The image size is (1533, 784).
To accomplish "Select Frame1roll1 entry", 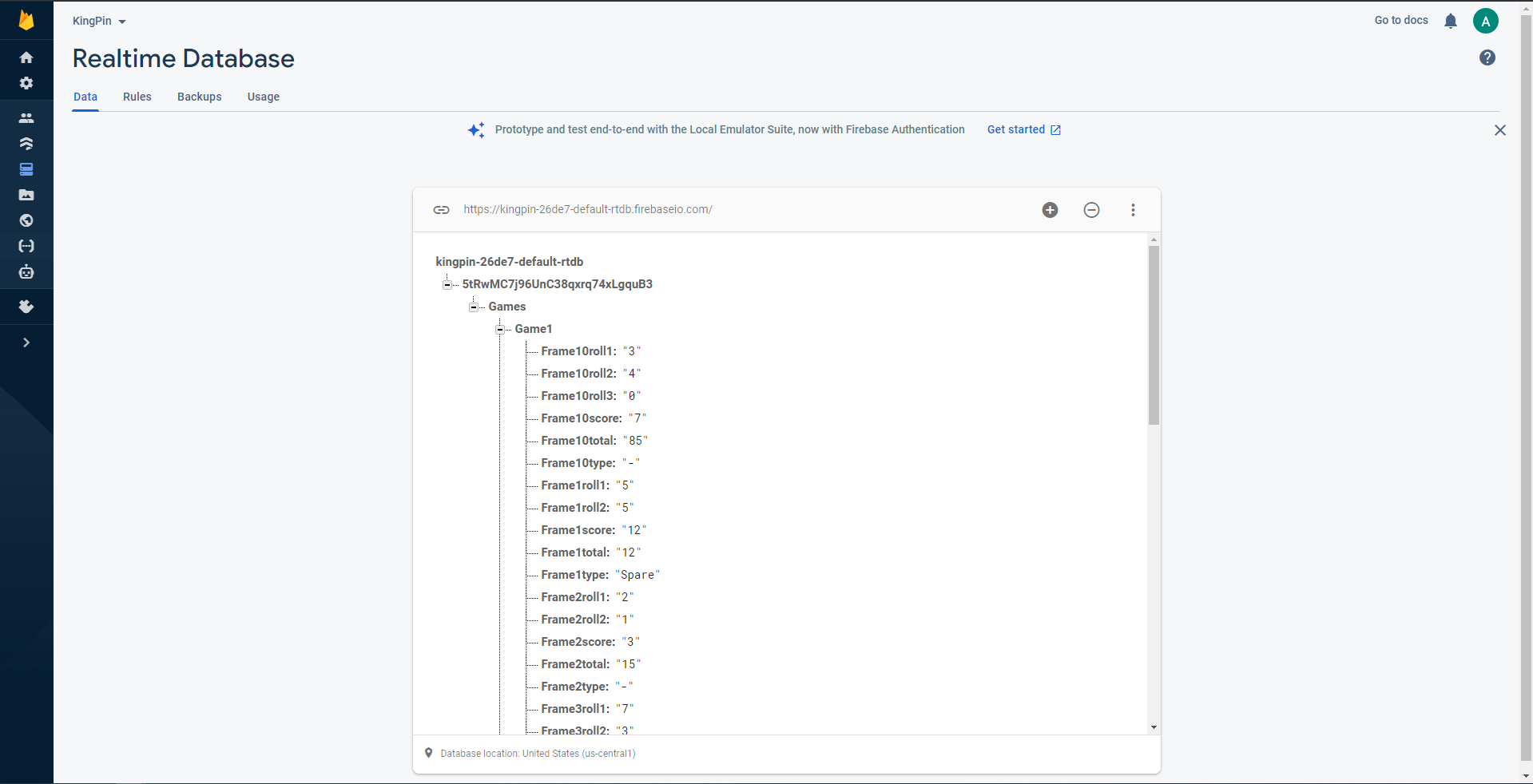I will pyautogui.click(x=587, y=485).
